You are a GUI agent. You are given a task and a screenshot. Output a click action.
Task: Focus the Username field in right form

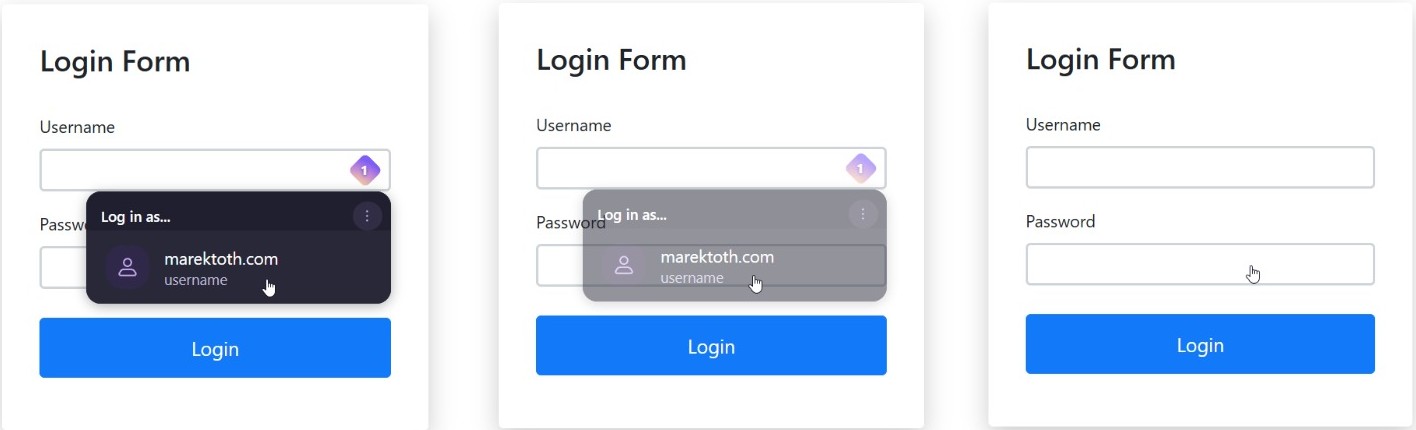pyautogui.click(x=1200, y=167)
